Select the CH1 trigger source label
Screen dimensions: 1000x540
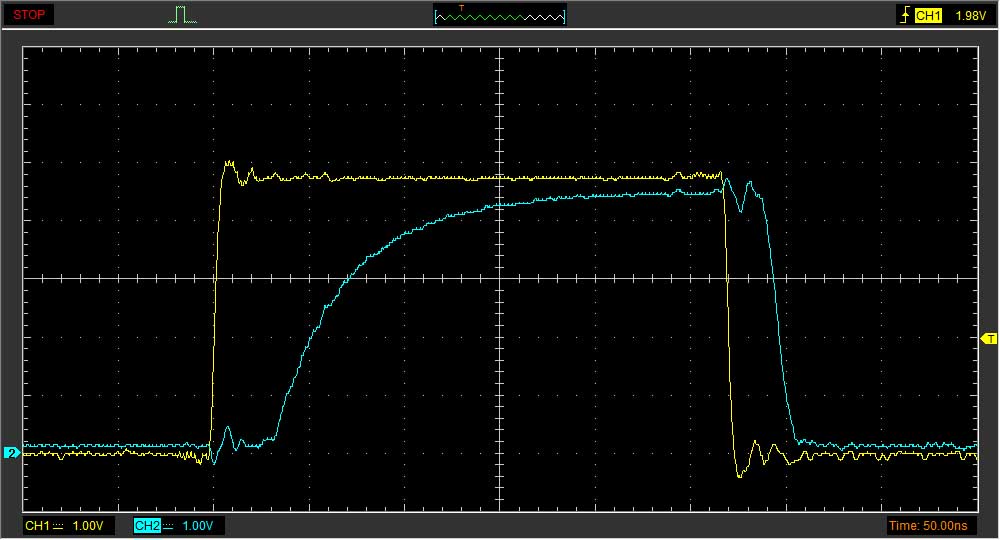point(929,15)
